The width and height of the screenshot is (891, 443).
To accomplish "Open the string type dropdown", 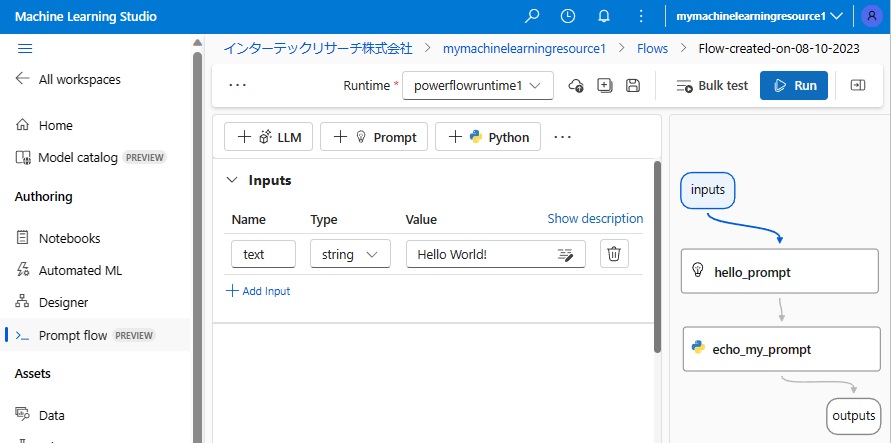I will pyautogui.click(x=351, y=254).
